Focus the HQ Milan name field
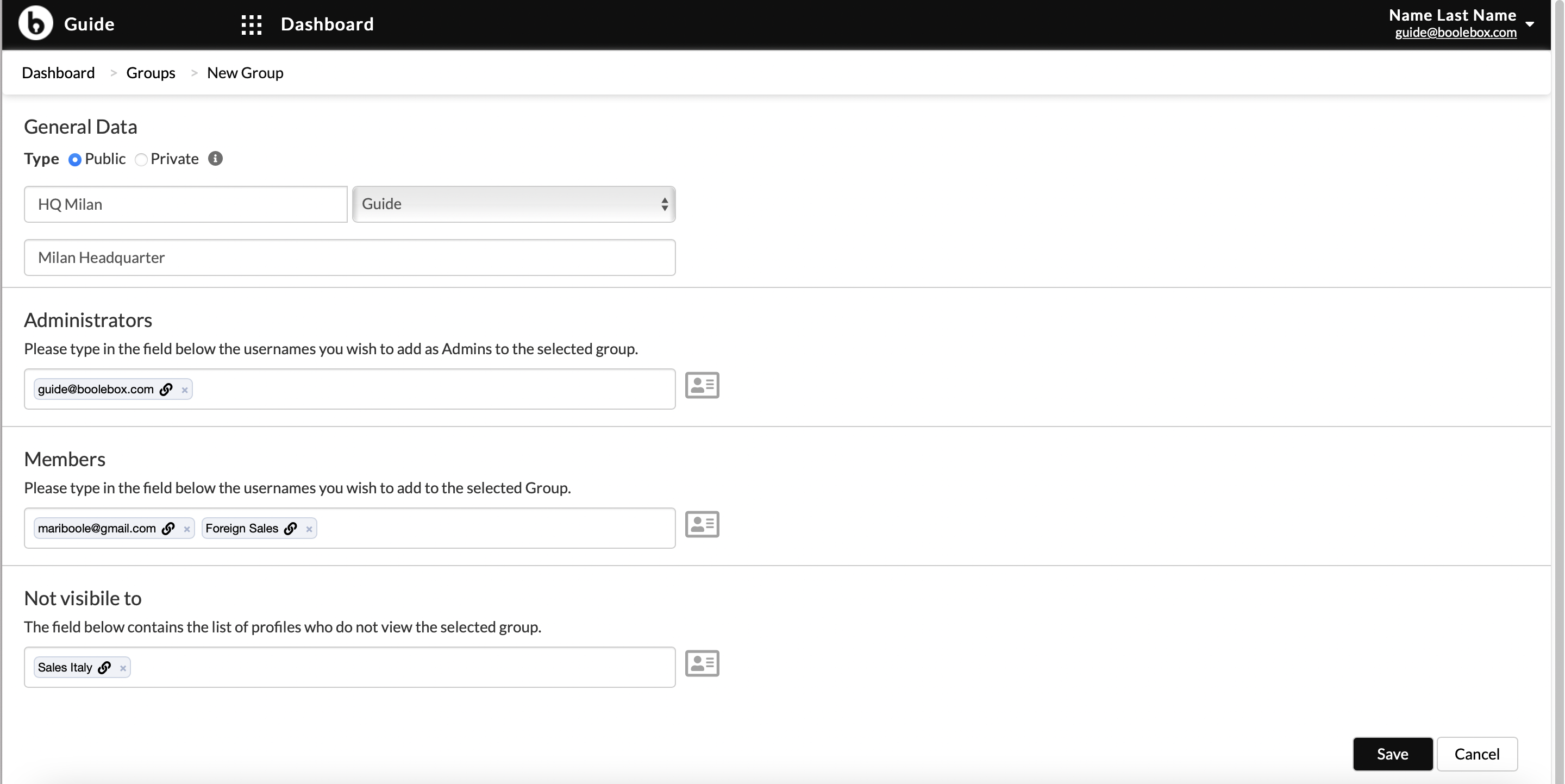1565x784 pixels. point(186,204)
